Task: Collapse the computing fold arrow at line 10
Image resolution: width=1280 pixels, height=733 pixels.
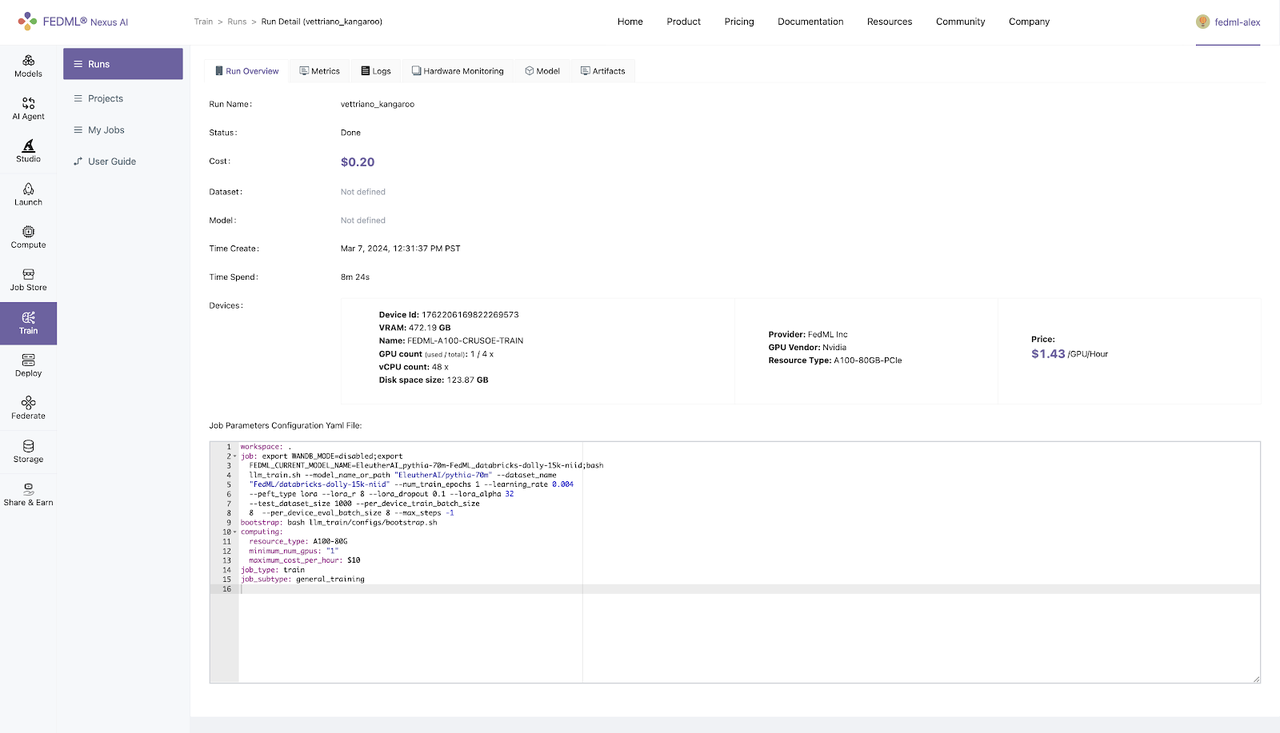Action: pos(234,532)
